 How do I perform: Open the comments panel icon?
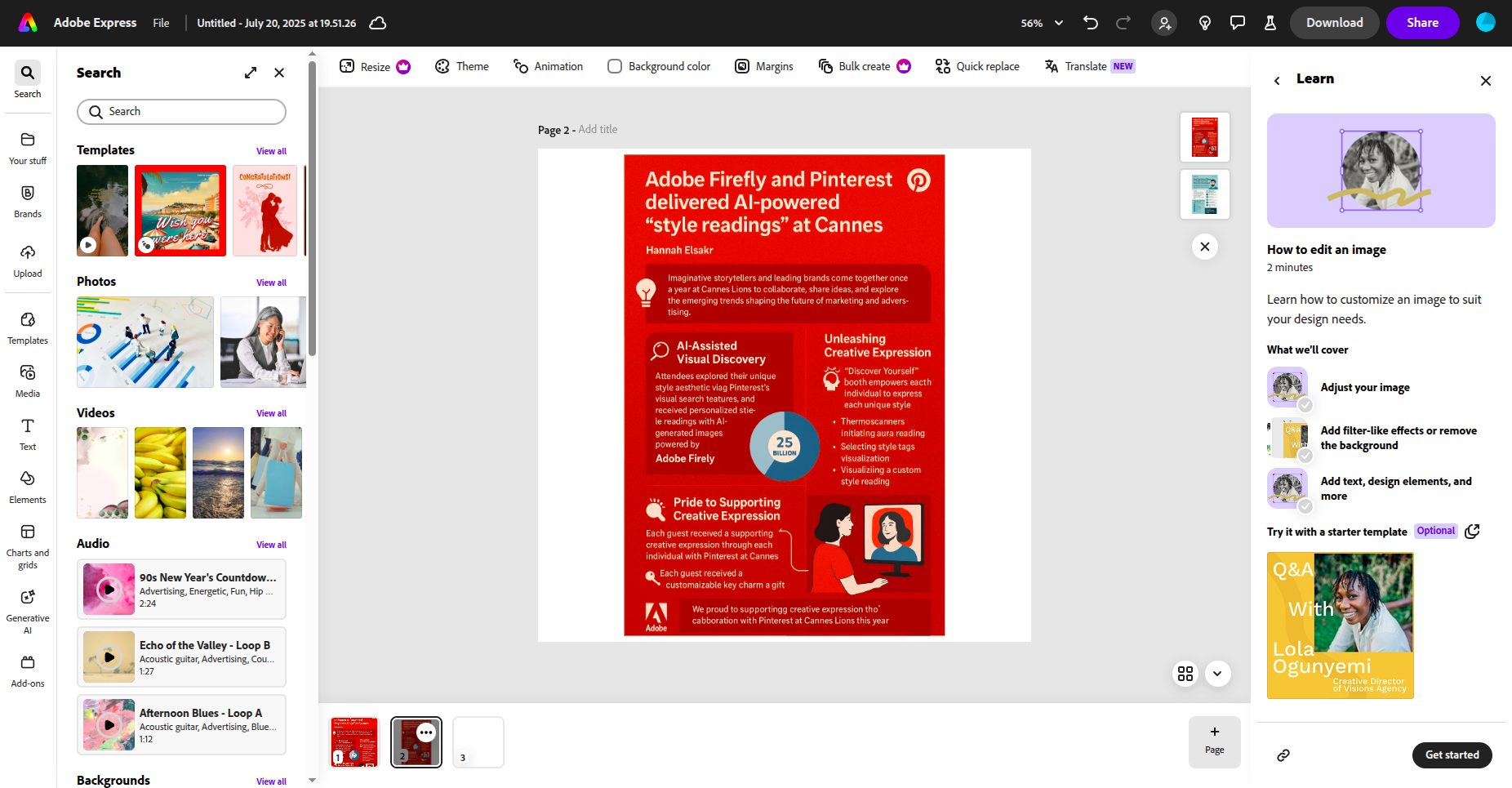(1238, 23)
